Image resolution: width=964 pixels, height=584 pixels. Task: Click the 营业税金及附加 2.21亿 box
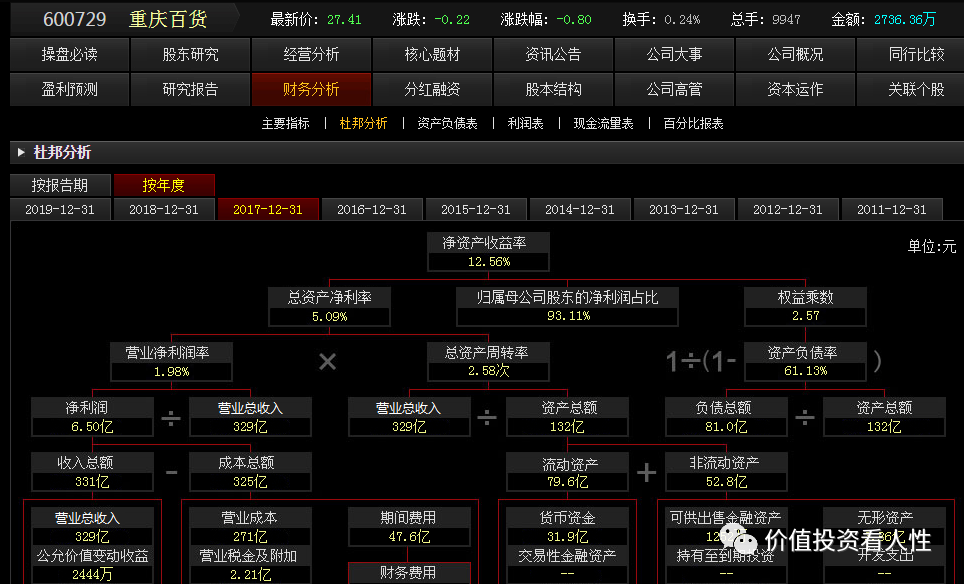pyautogui.click(x=250, y=565)
